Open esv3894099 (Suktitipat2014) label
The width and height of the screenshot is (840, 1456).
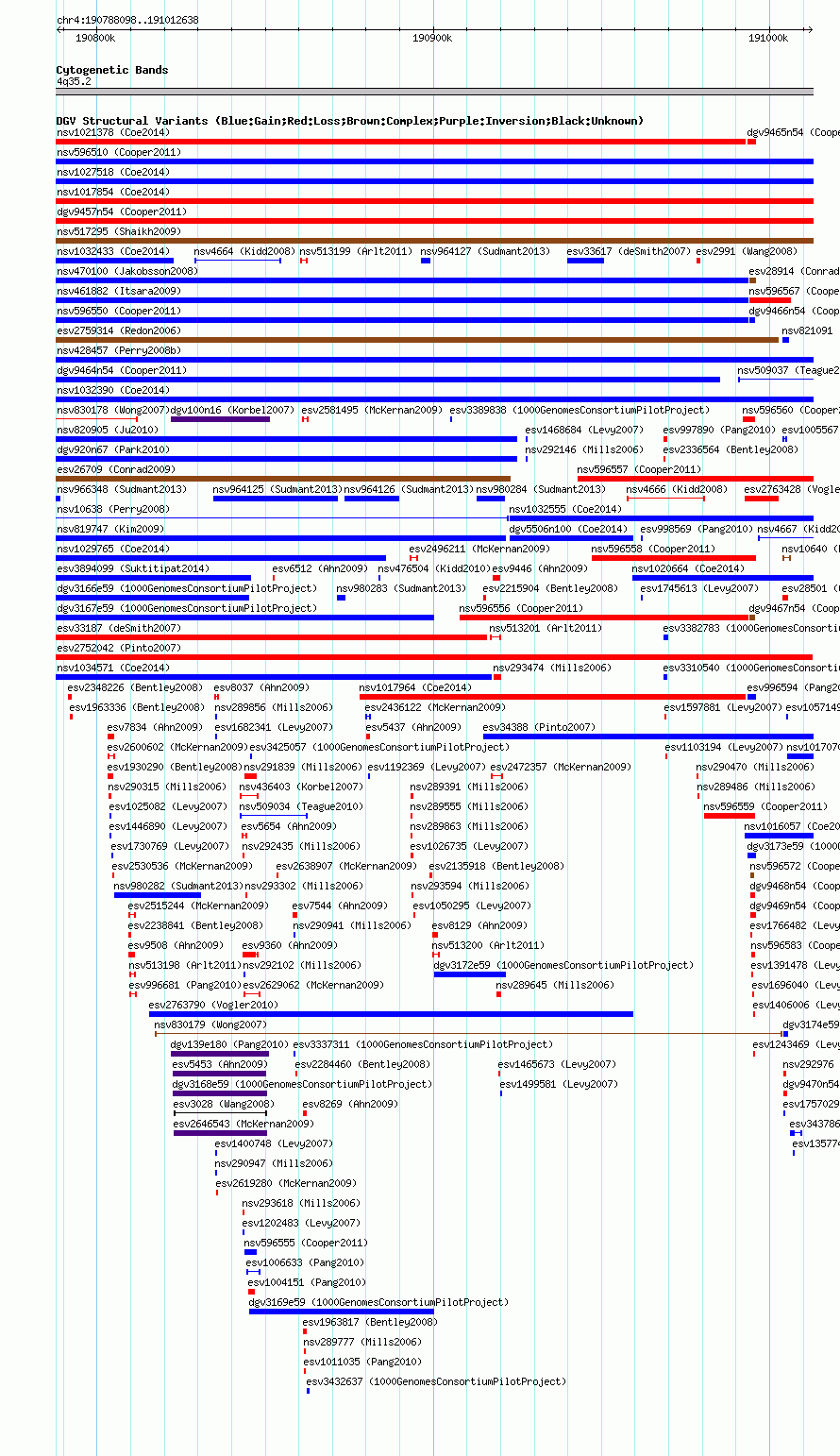(133, 568)
